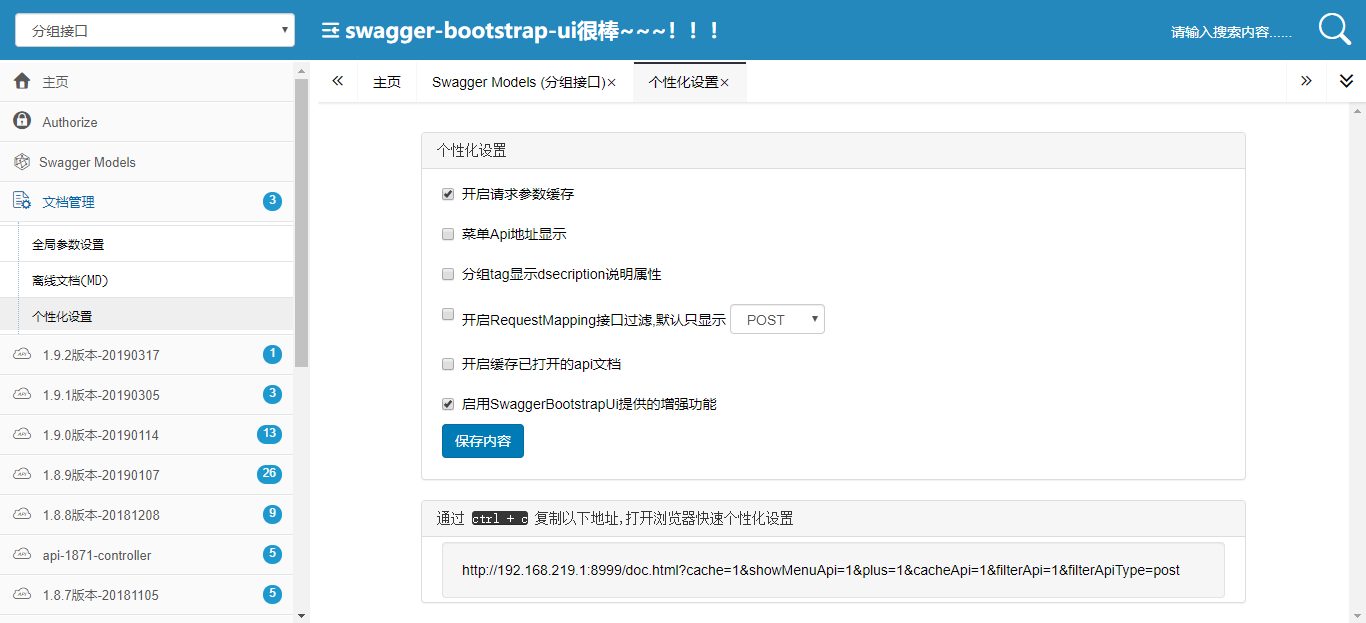Open home via the house icon

pyautogui.click(x=22, y=81)
